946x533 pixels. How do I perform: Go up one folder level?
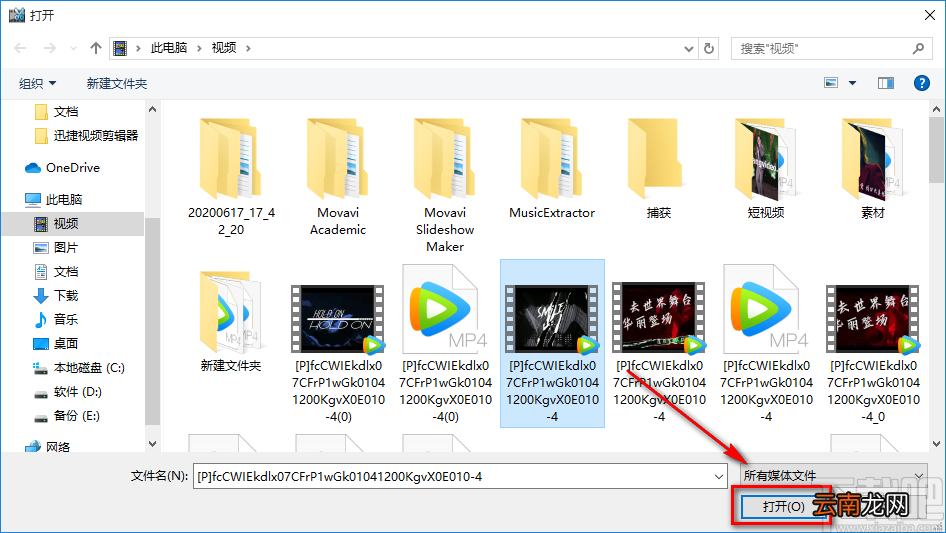(95, 48)
